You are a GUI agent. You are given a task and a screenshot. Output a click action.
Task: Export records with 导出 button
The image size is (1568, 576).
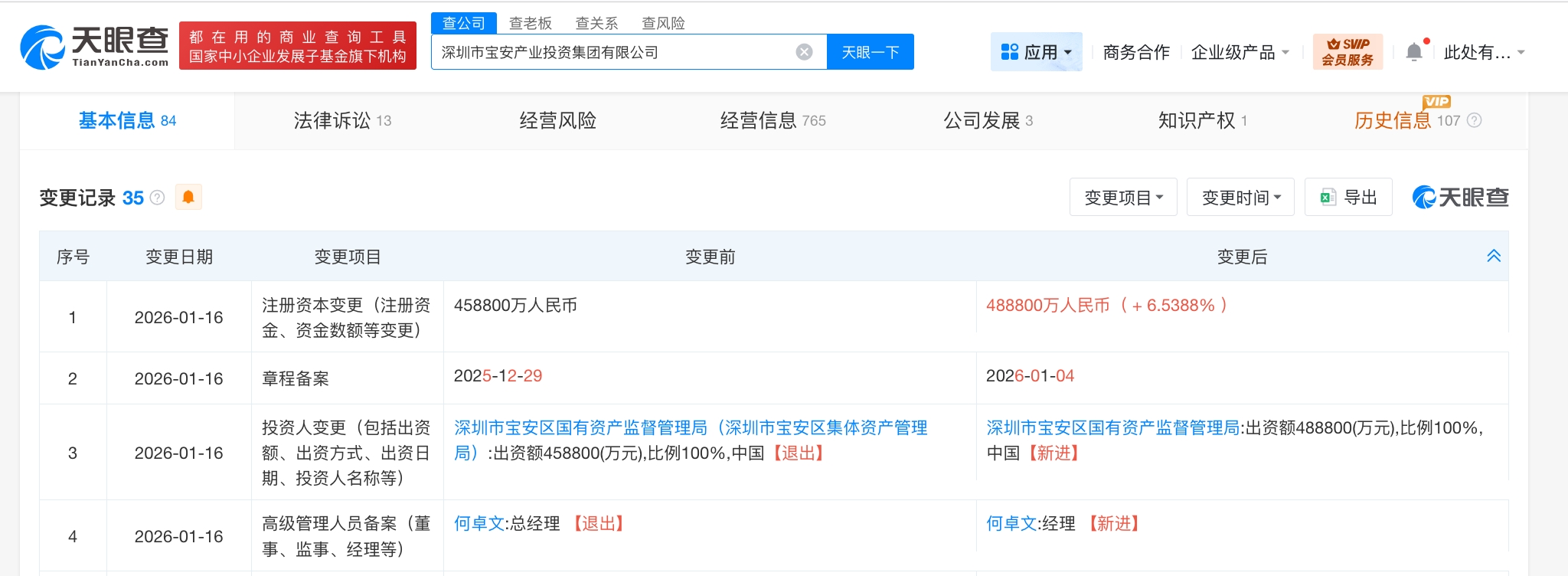pos(1348,198)
